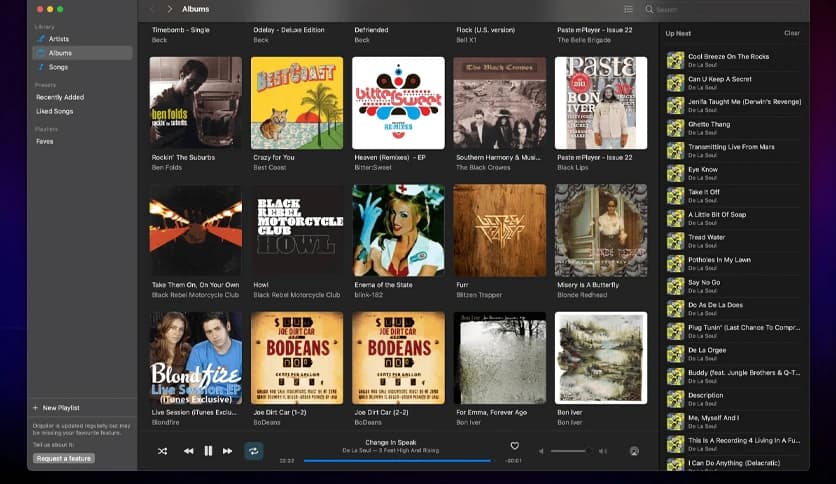Adjust the volume slider
This screenshot has height=484, width=836.
(570, 451)
